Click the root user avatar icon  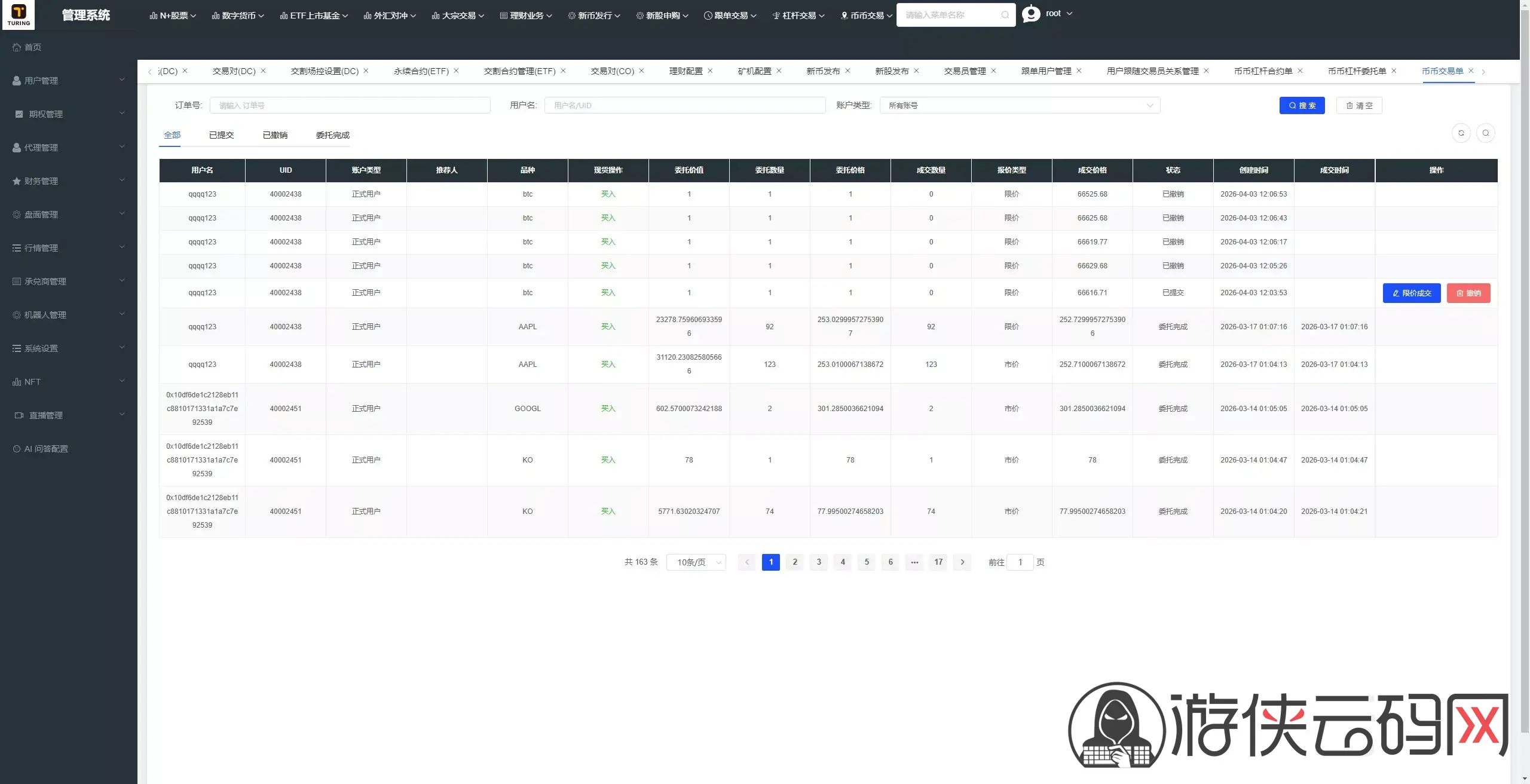tap(1031, 13)
